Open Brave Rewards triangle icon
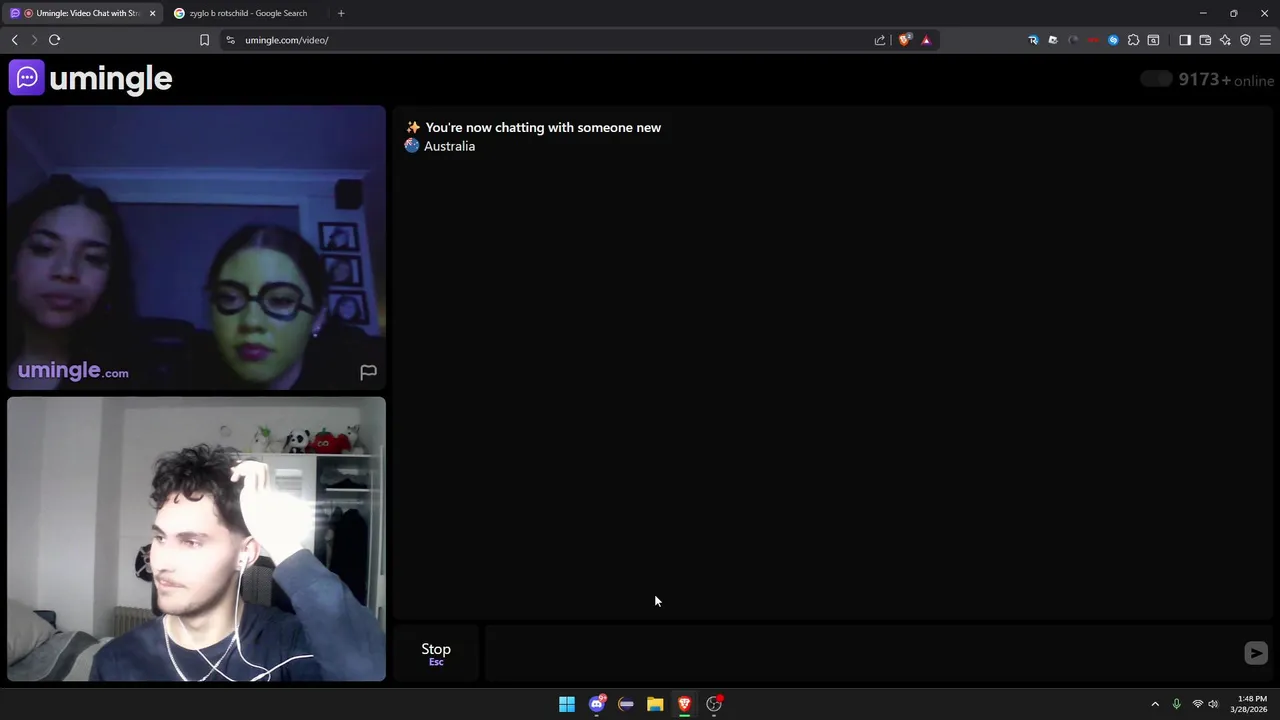 926,40
